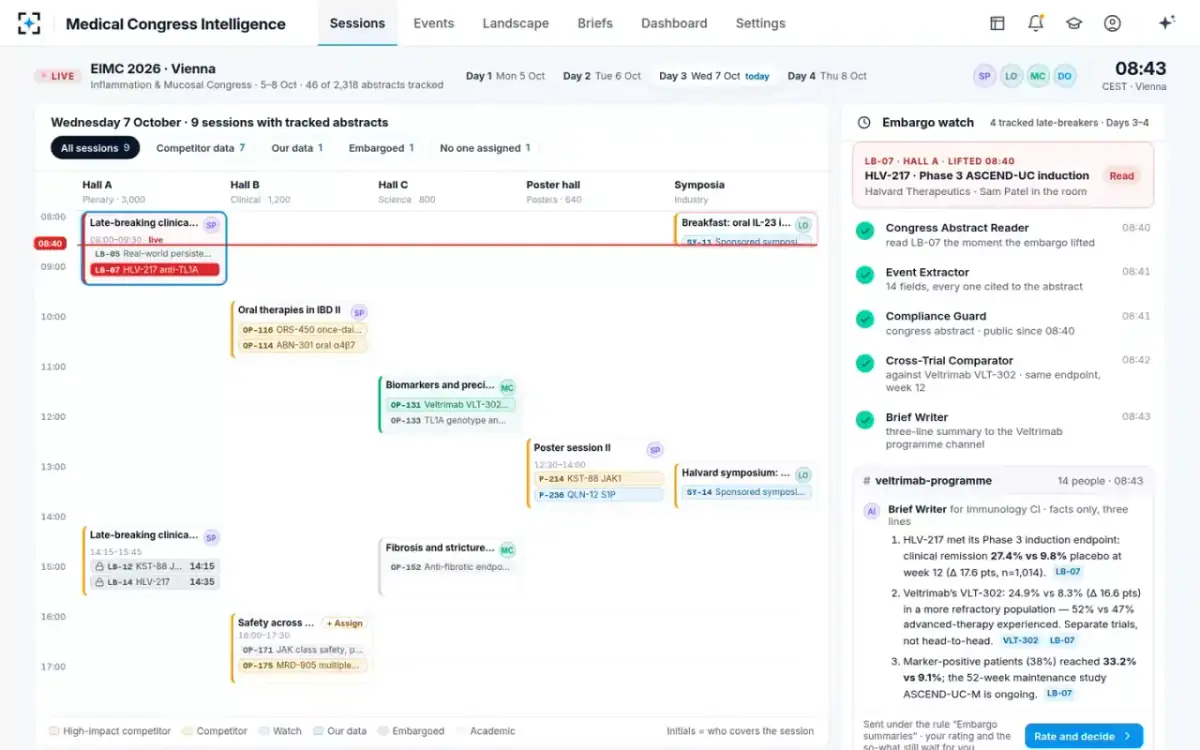The width and height of the screenshot is (1200, 750).
Task: Click the SP avatar on Poster session II
Action: 655,450
